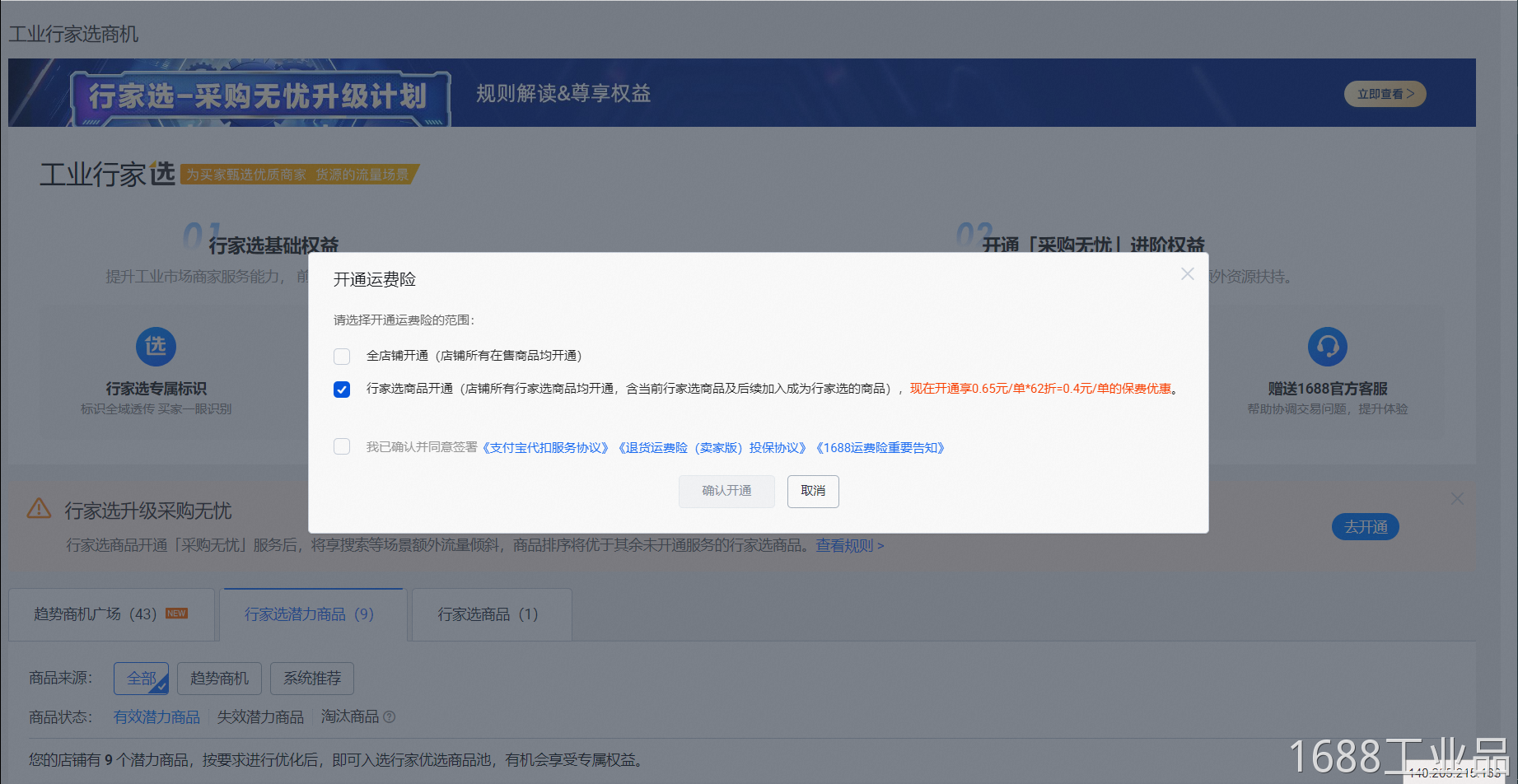This screenshot has width=1518, height=784.
Task: Open 退货运费险（卖家版）投保协议 link
Action: 712,448
